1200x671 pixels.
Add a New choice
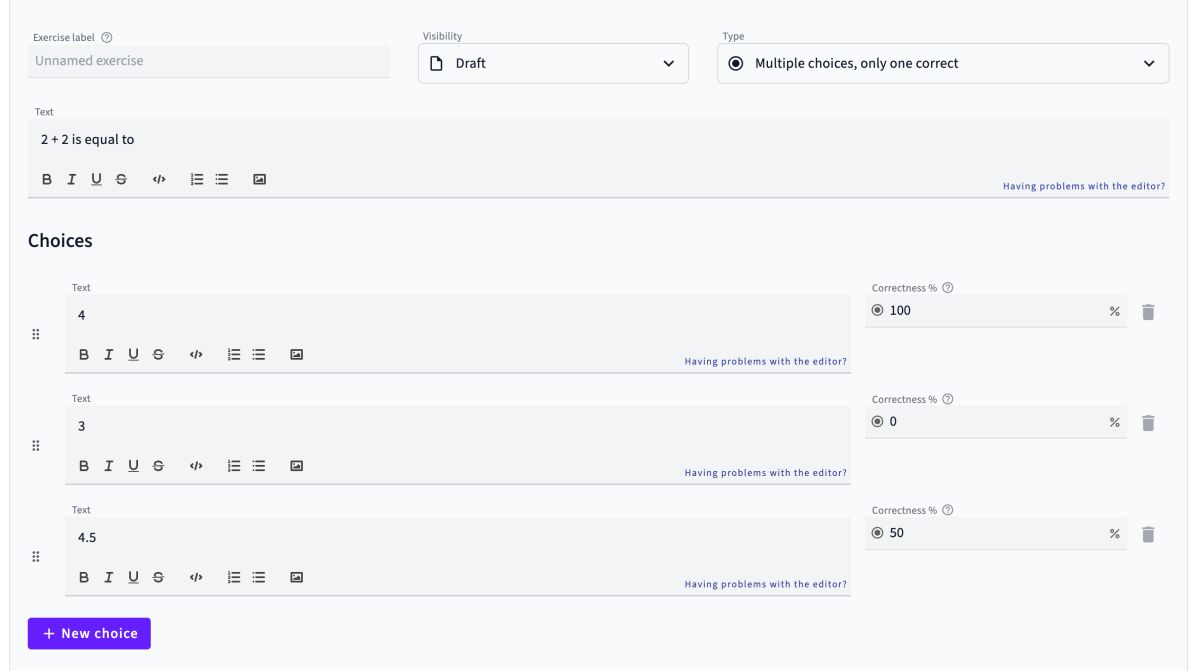click(89, 633)
